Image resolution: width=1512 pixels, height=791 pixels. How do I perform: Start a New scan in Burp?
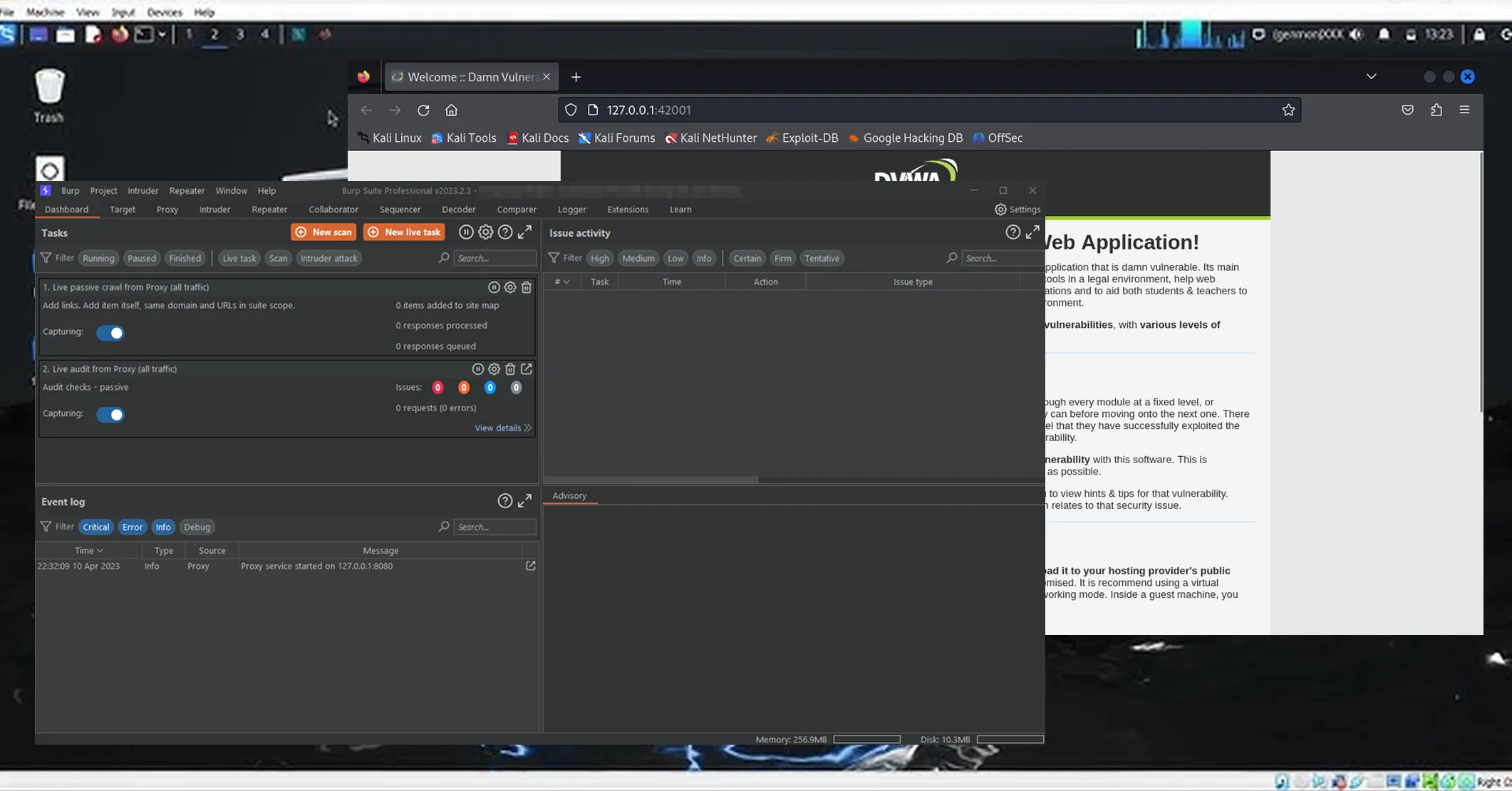tap(323, 232)
